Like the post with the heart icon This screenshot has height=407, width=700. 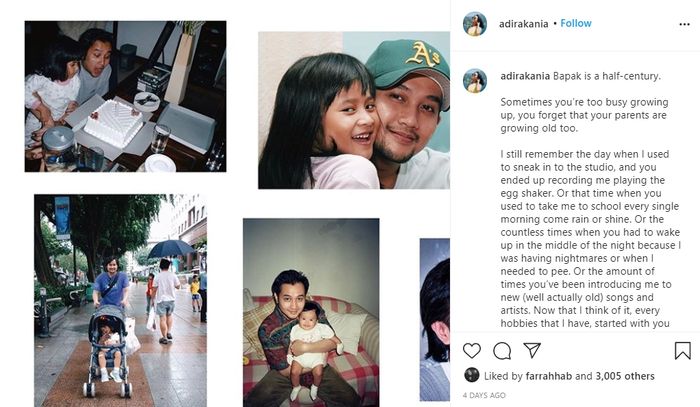tap(471, 351)
